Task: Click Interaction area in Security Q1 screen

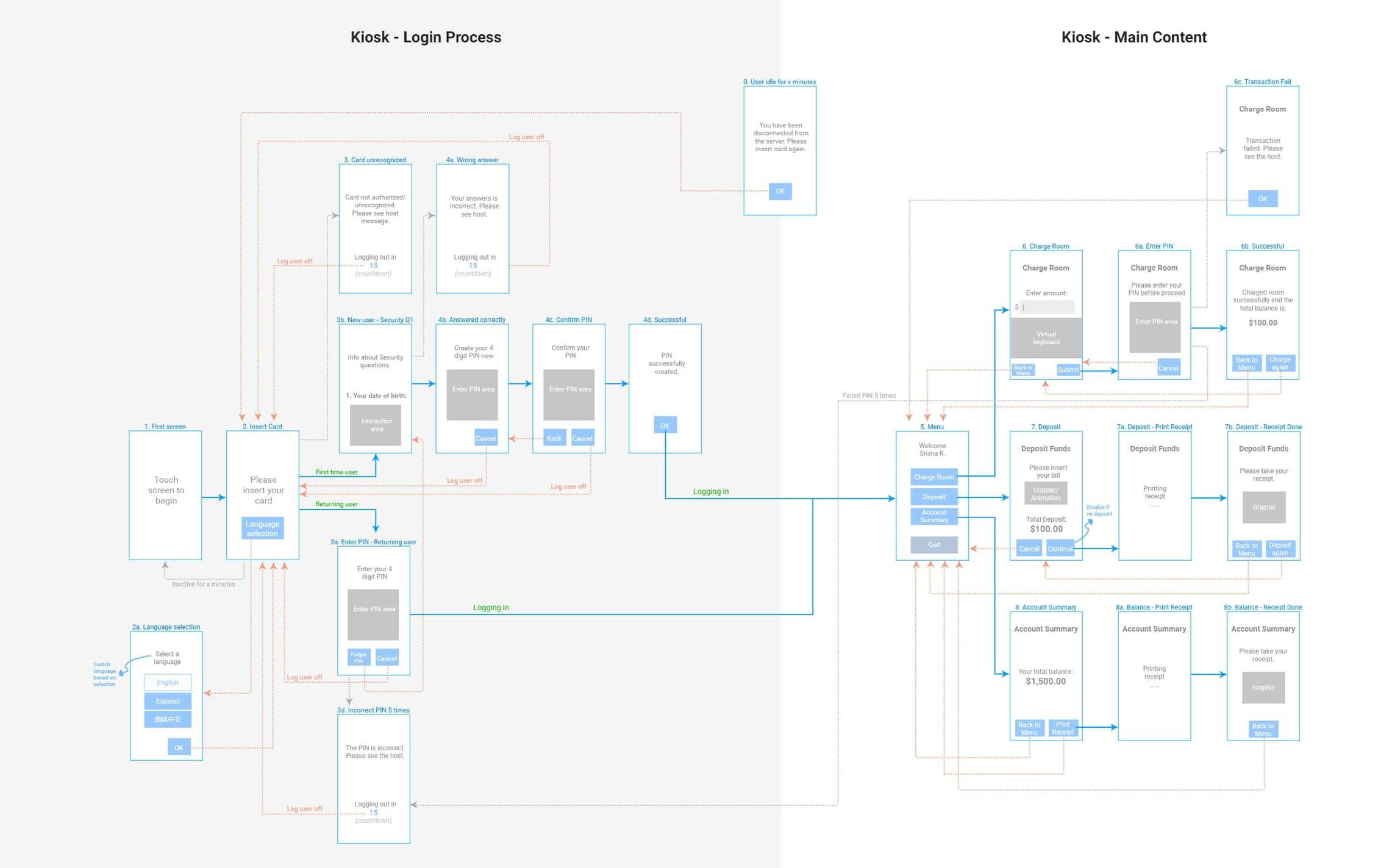Action: [x=376, y=425]
